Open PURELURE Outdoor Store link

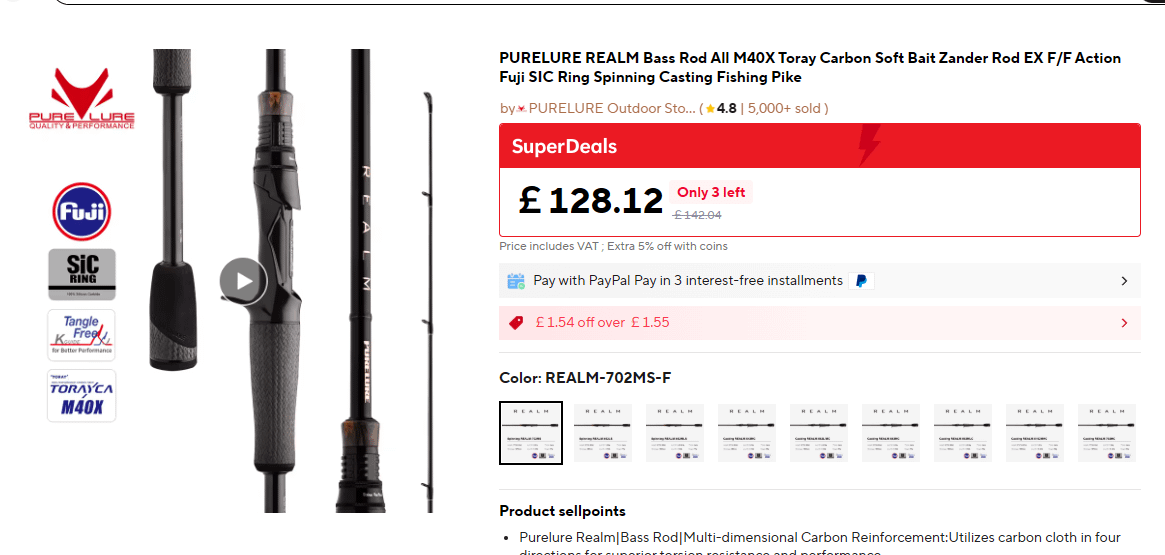click(611, 108)
